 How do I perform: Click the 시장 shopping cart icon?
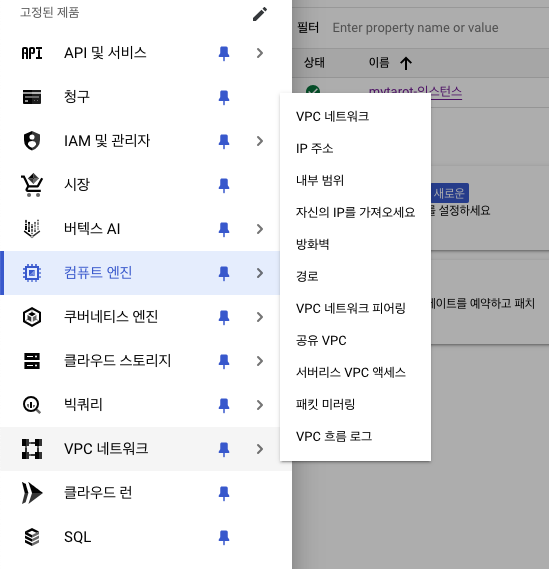[x=32, y=185]
